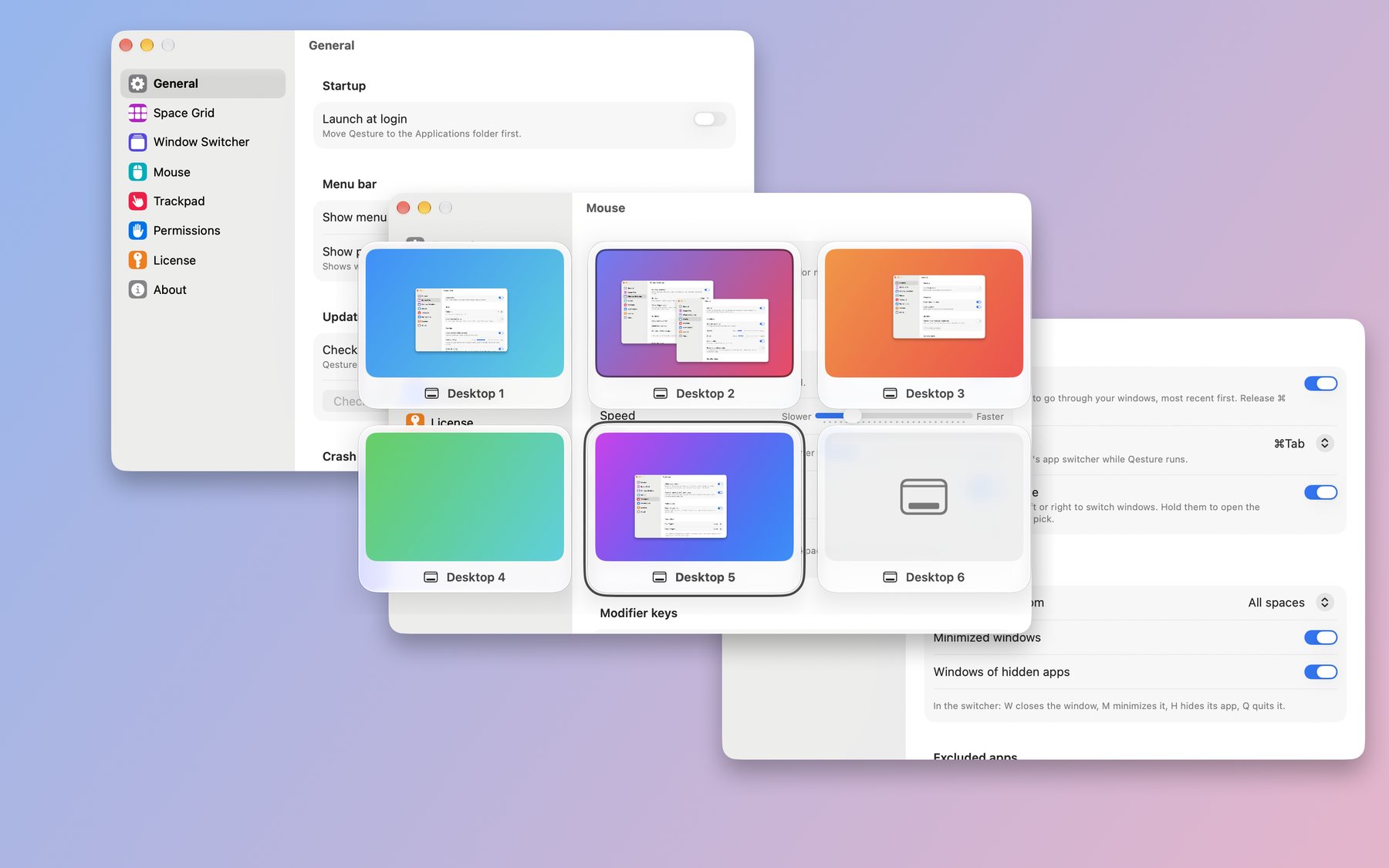Pick the green Desktop 4 thumbnail
The image size is (1389, 868).
pos(465,497)
